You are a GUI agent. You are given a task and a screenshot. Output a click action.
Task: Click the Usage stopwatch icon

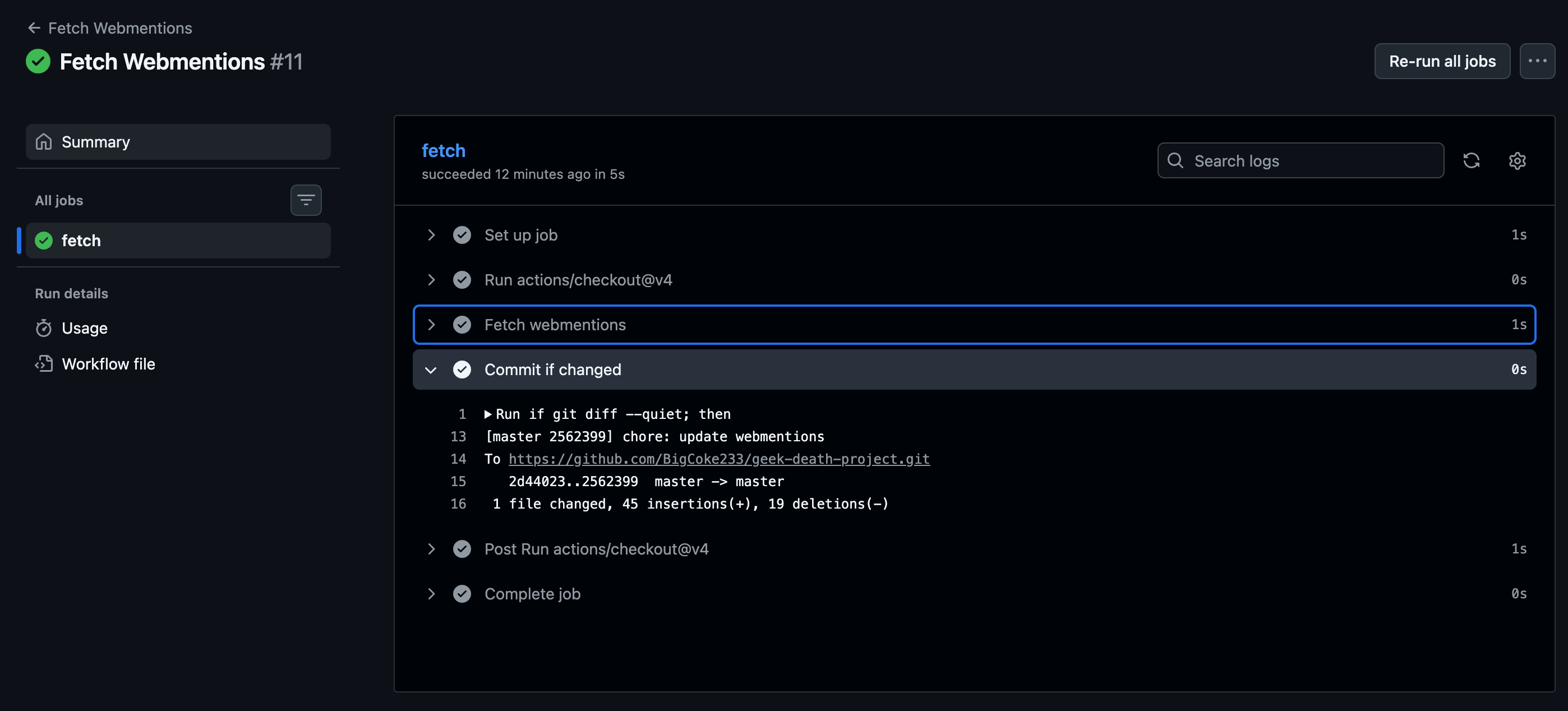[44, 328]
